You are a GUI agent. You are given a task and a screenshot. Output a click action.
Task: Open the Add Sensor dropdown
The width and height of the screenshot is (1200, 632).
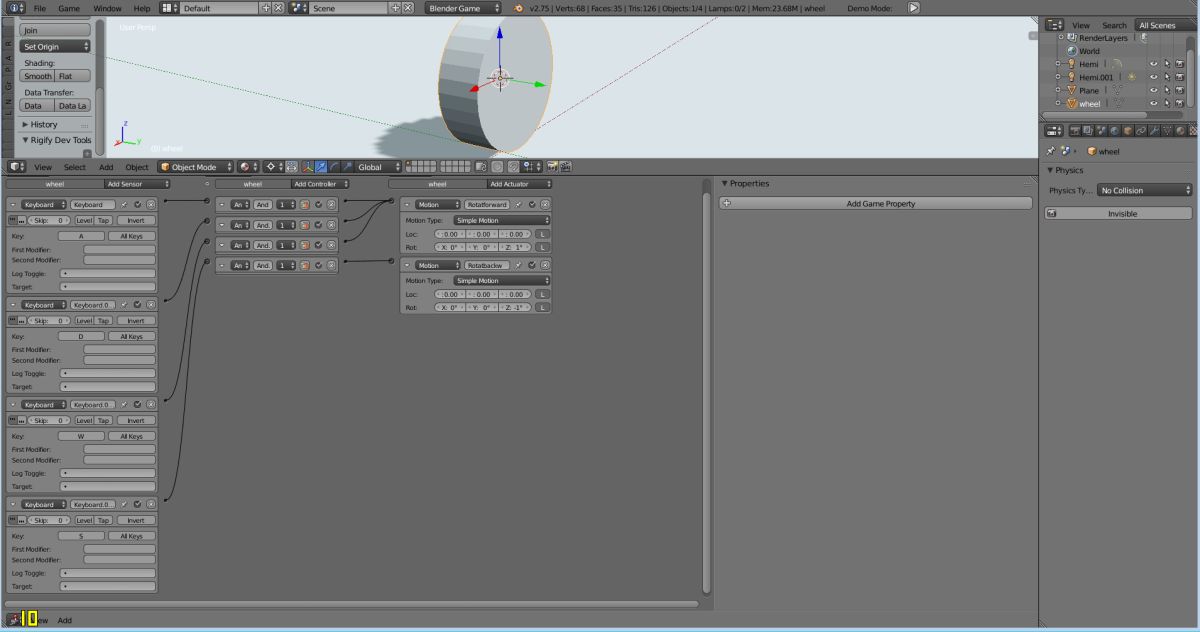click(136, 184)
